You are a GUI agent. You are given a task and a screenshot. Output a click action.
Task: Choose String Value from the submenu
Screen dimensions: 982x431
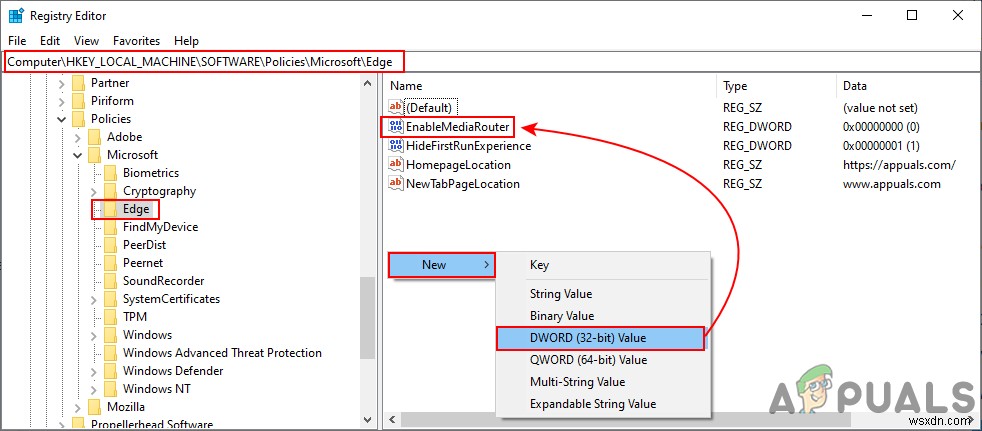tap(603, 294)
